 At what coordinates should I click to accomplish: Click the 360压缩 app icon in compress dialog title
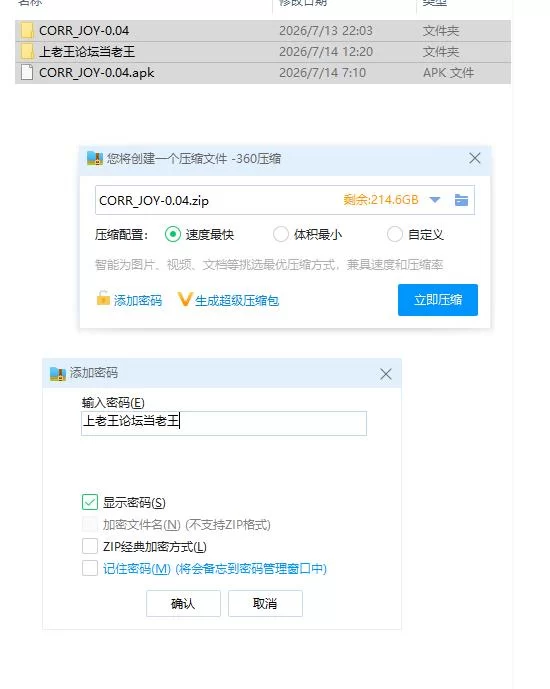pos(94,158)
